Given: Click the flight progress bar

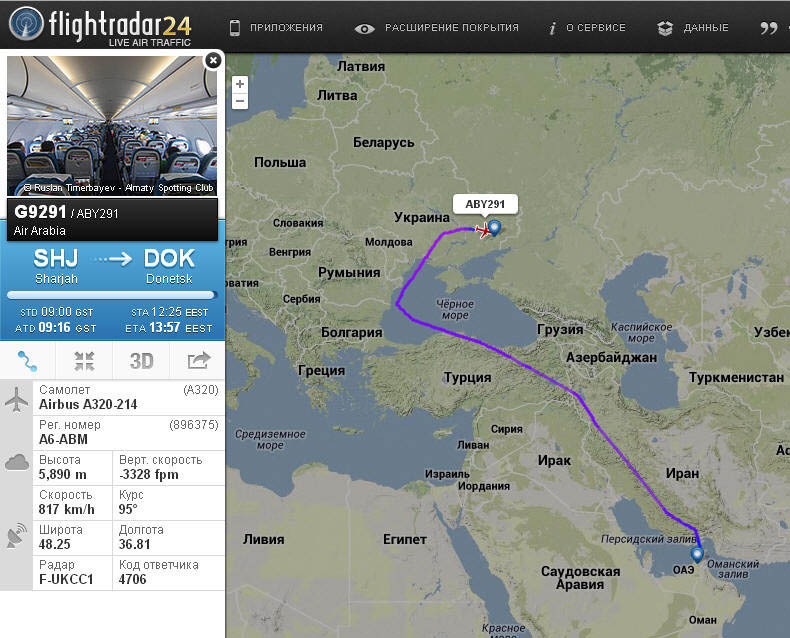Looking at the screenshot, I should point(112,295).
